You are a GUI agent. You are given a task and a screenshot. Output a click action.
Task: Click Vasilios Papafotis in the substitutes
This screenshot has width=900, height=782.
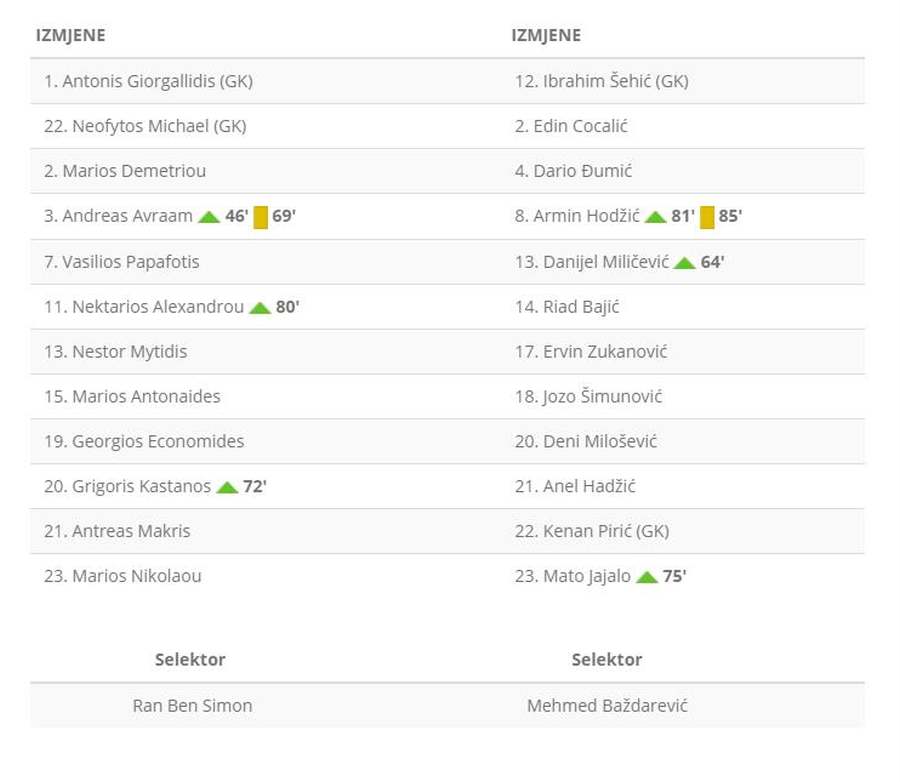(122, 262)
